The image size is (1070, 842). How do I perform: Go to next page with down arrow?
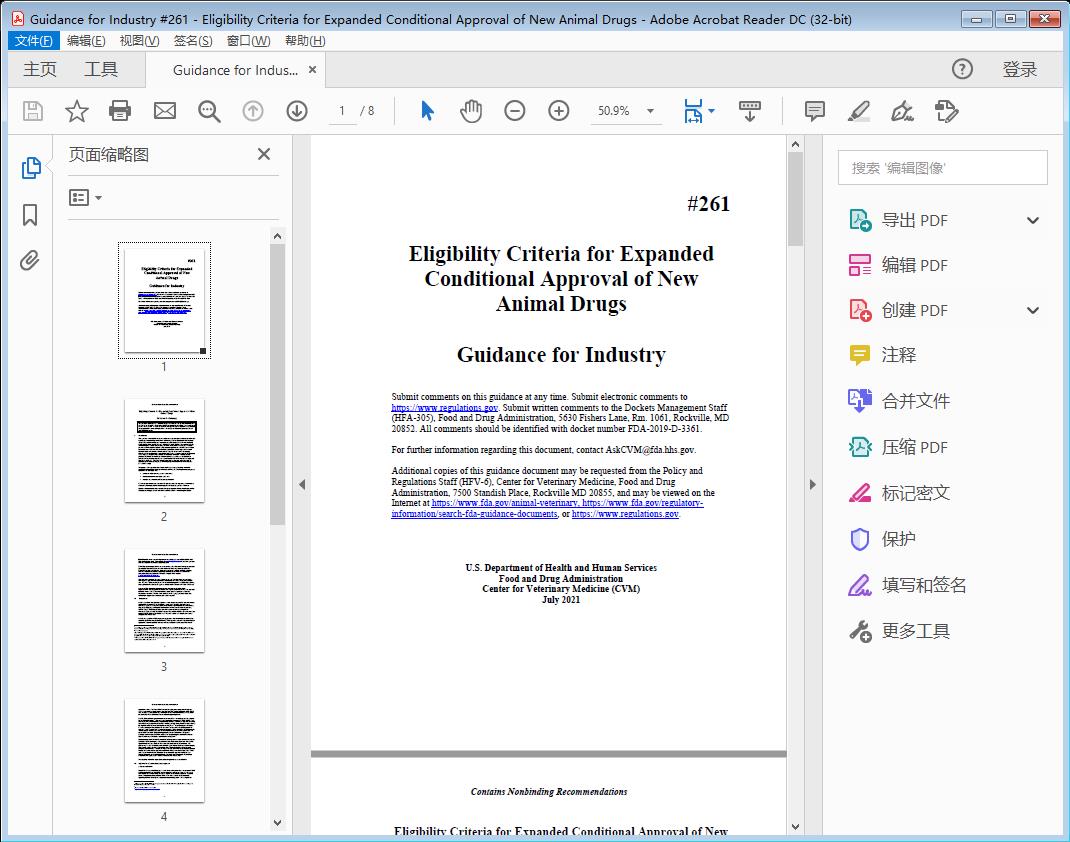click(x=297, y=111)
